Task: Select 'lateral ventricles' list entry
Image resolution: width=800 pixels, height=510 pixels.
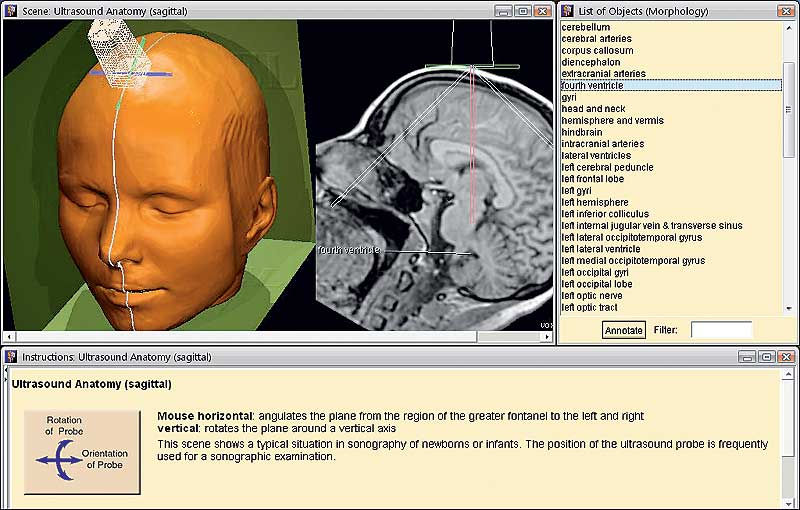Action: click(x=596, y=156)
